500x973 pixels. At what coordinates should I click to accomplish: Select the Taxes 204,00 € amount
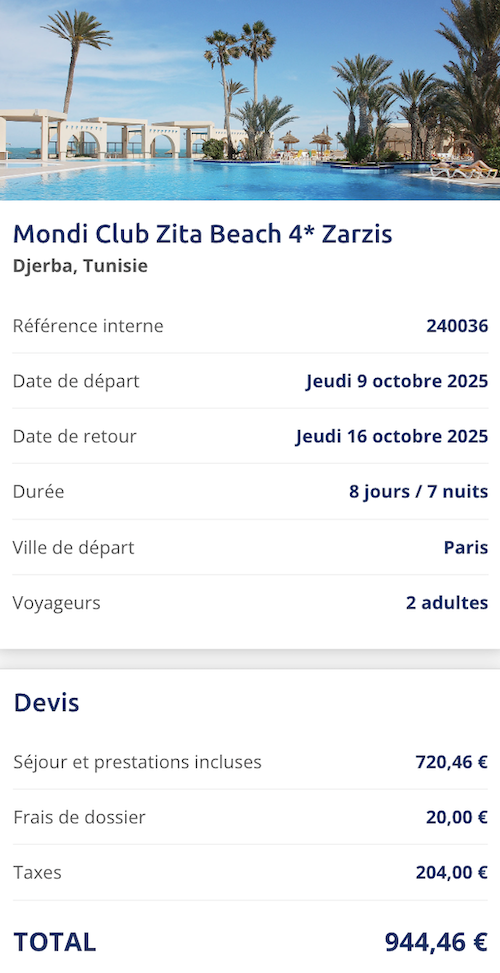(x=452, y=872)
